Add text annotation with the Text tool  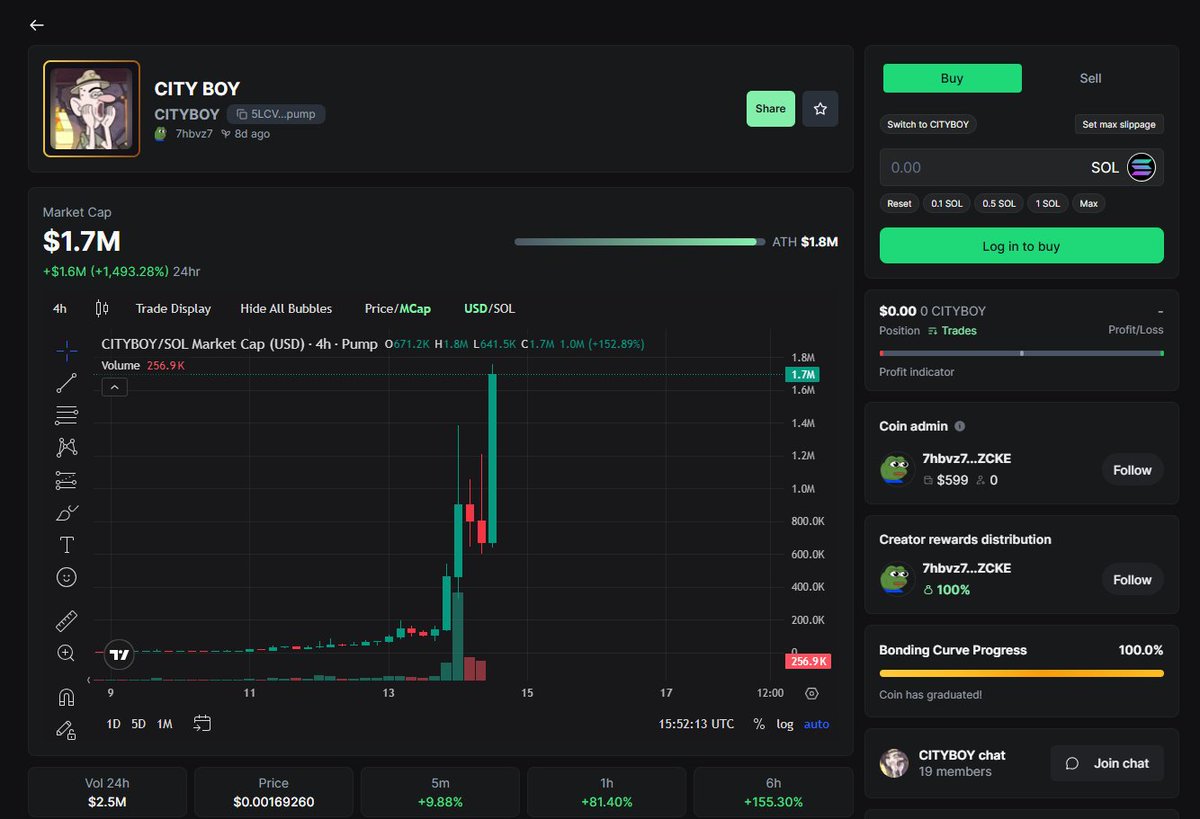click(x=66, y=545)
